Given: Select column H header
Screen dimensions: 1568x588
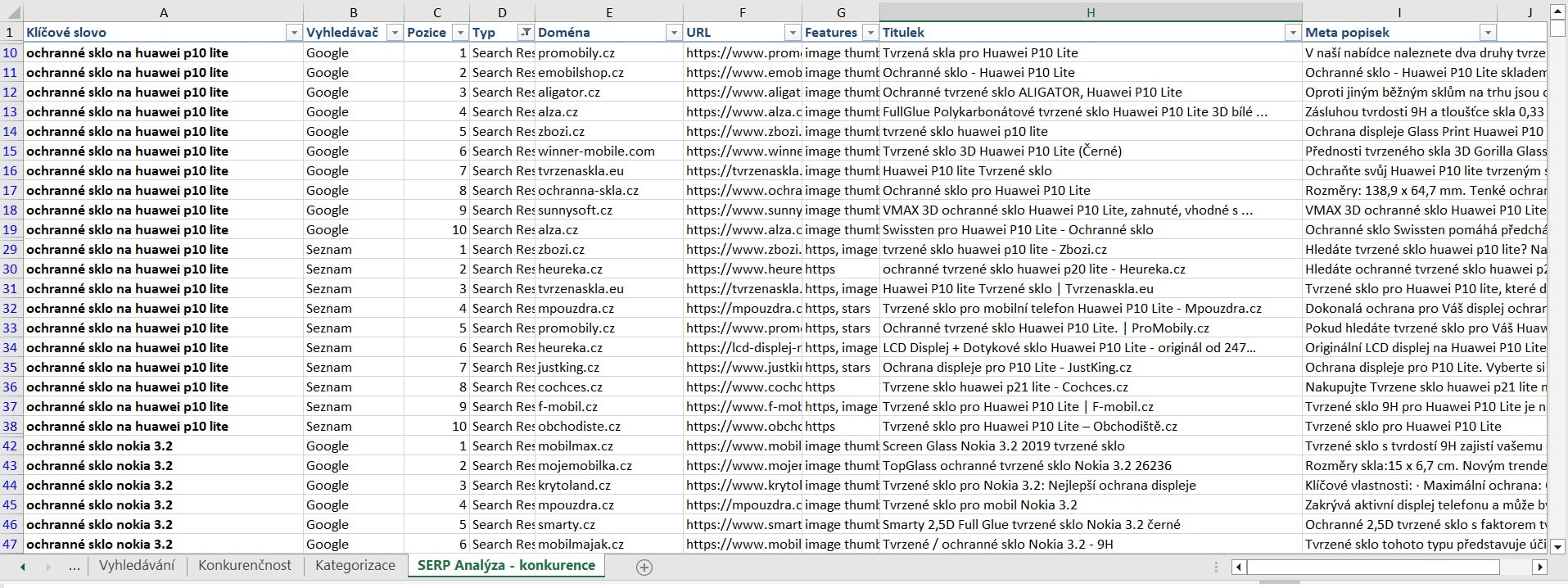Looking at the screenshot, I should click(x=1090, y=12).
